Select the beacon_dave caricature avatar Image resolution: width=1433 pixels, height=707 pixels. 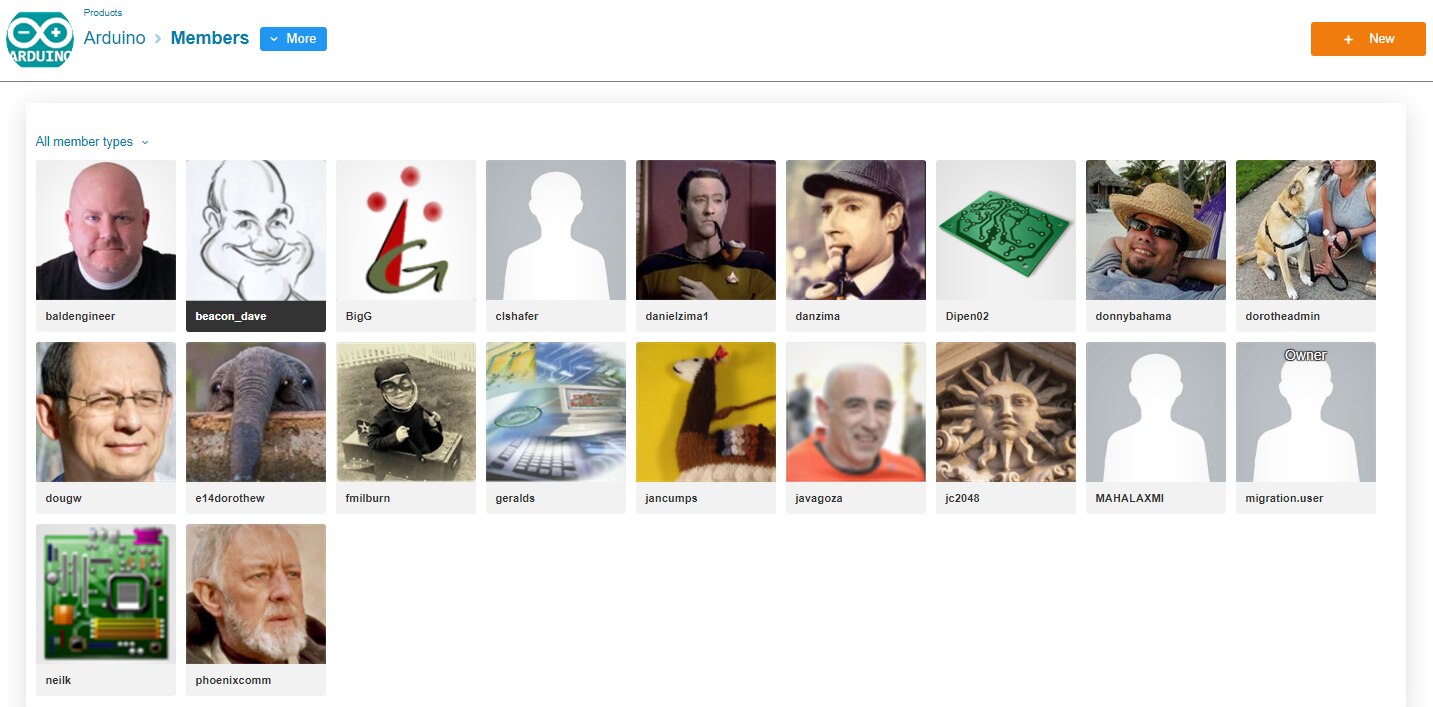[x=256, y=230]
